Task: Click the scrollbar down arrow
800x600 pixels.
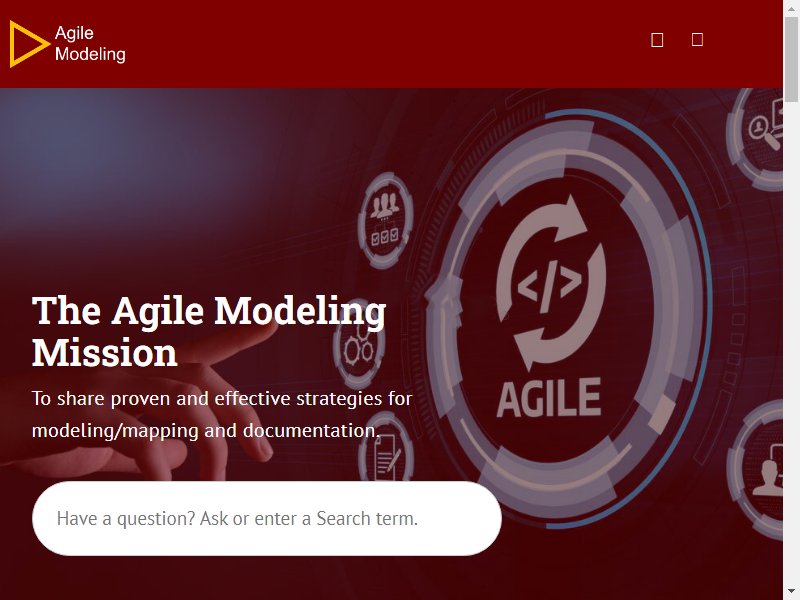Action: [791, 592]
